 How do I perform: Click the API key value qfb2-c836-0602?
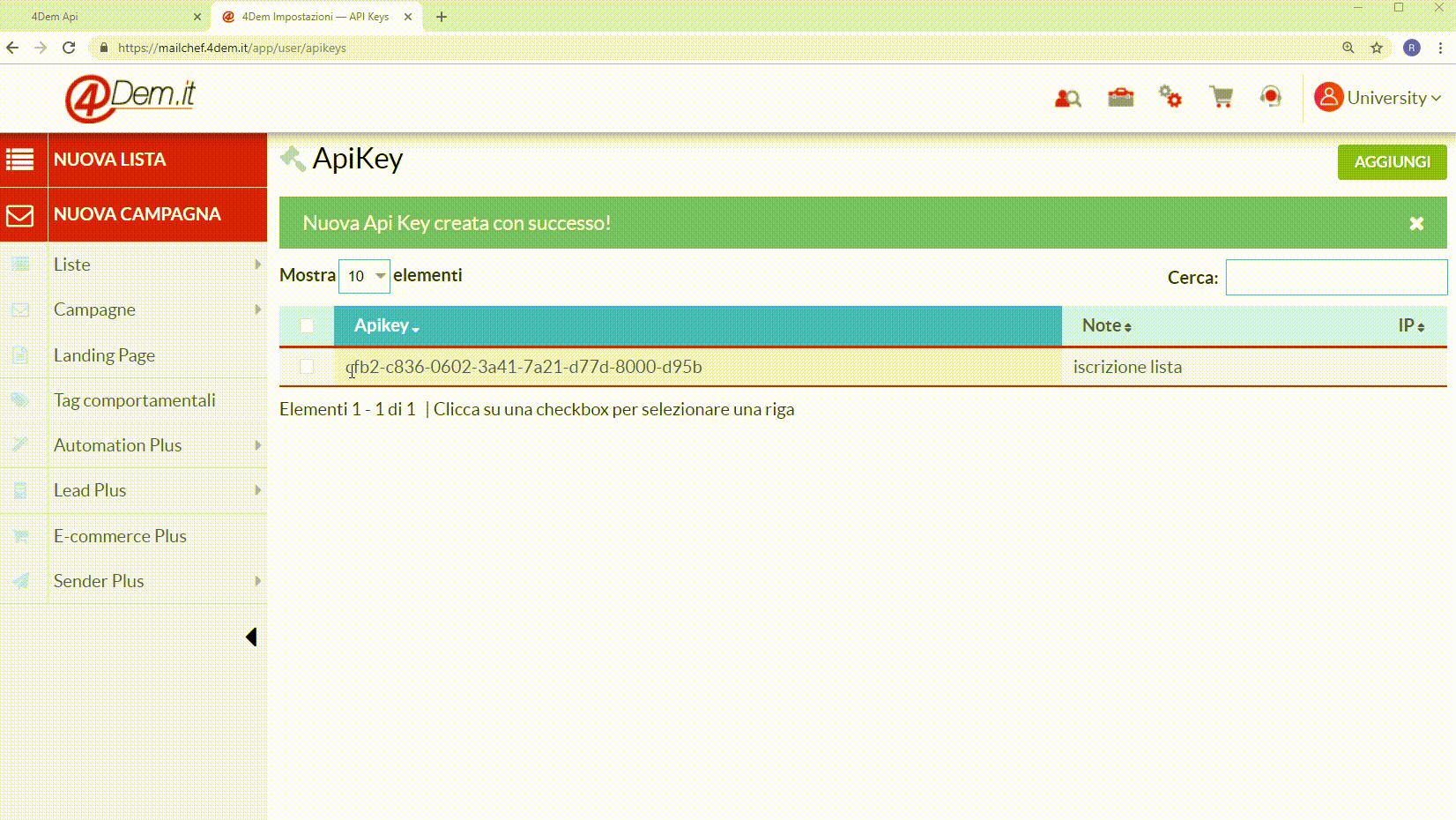tap(524, 367)
